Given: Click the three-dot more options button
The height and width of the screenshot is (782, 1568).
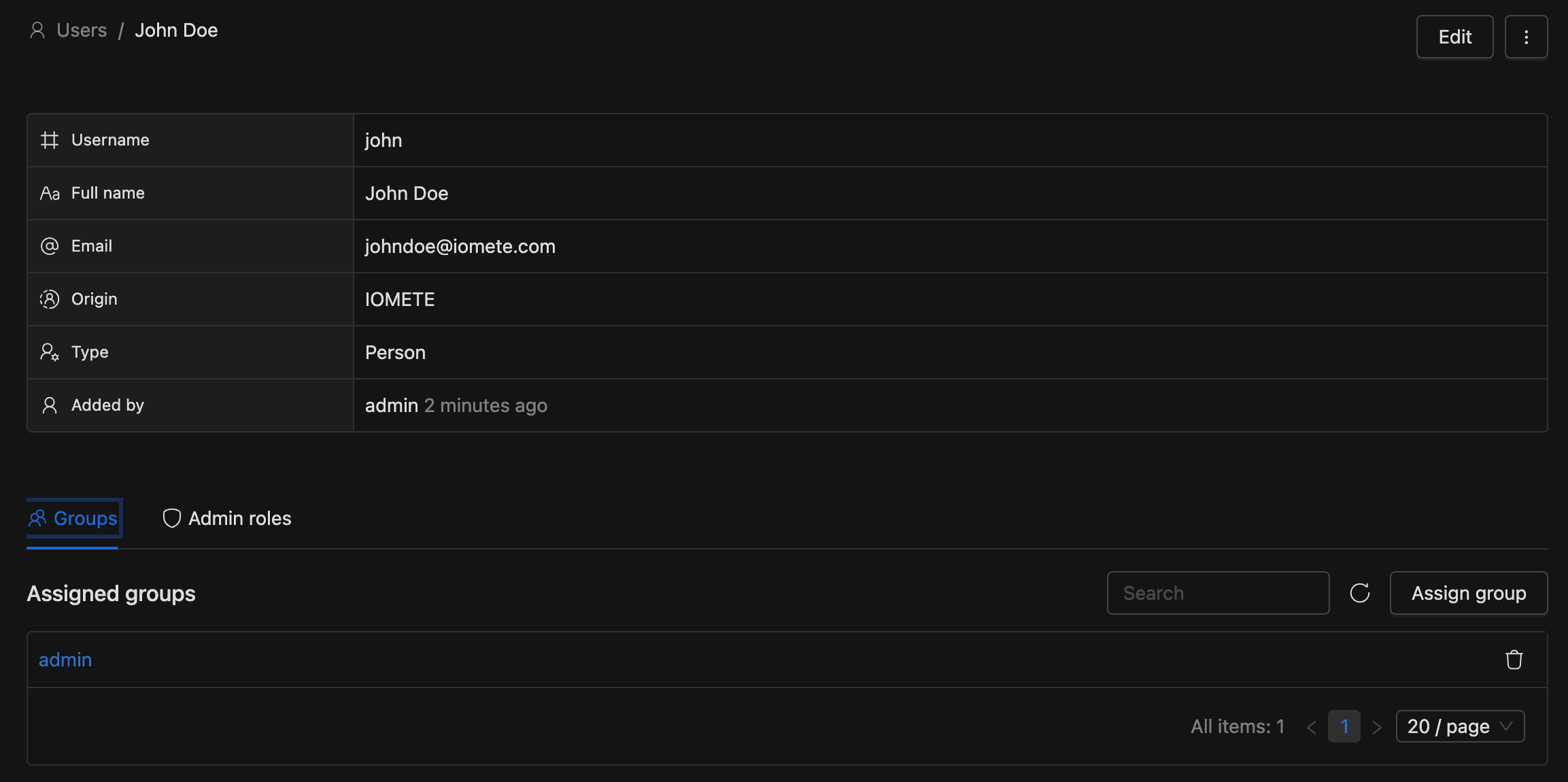Looking at the screenshot, I should click(x=1526, y=37).
